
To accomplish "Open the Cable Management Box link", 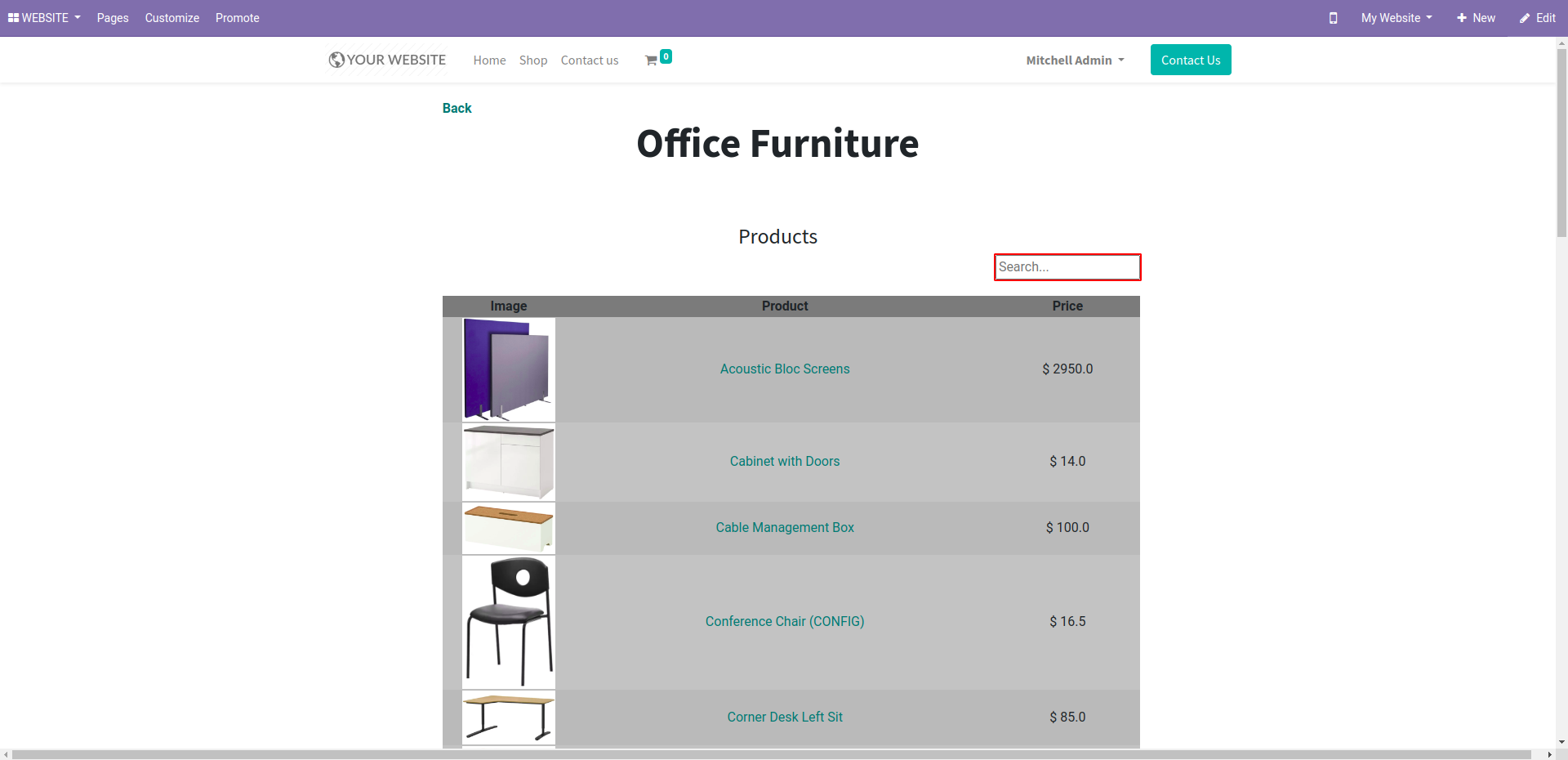I will 784,528.
